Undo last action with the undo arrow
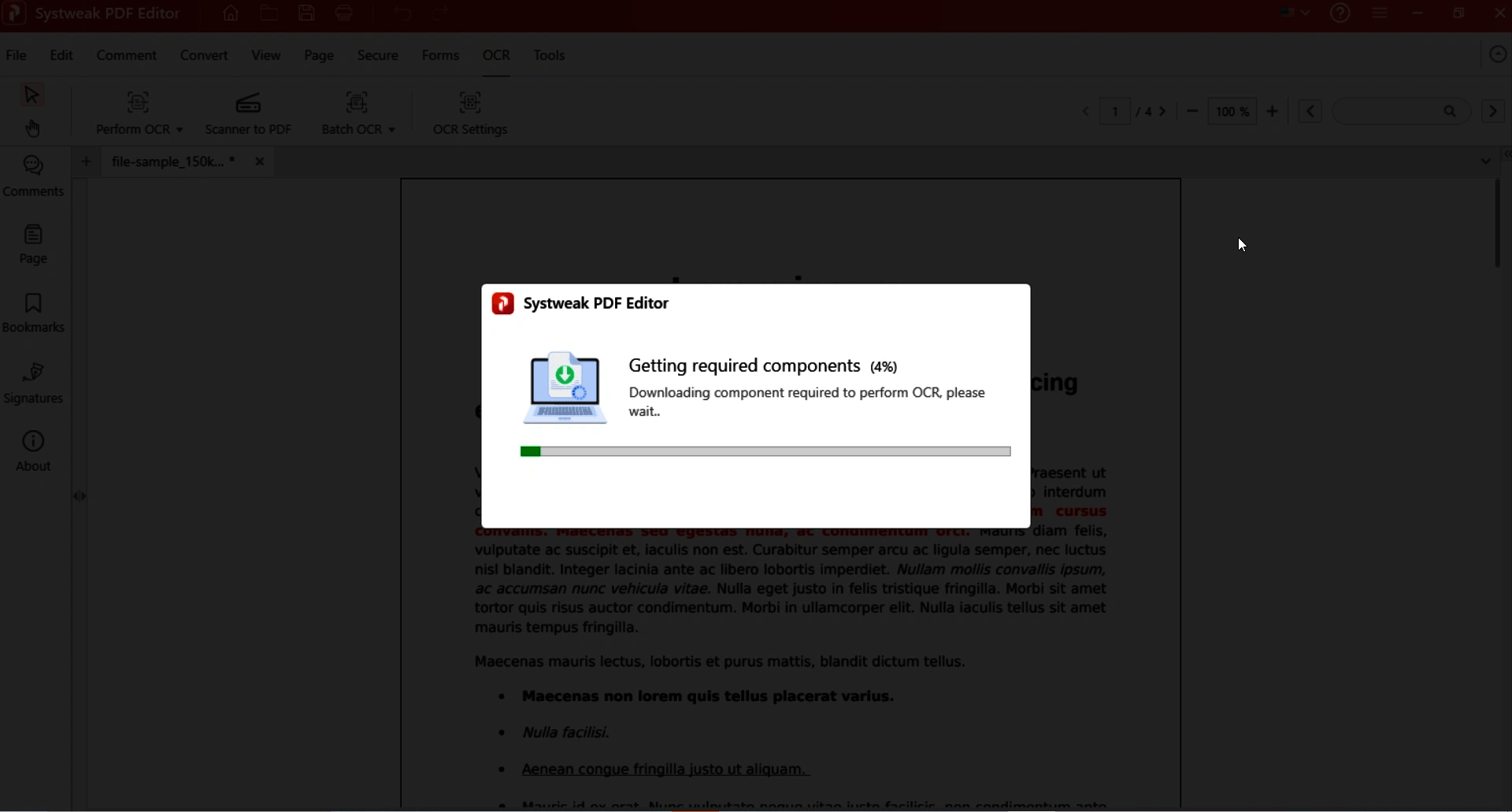This screenshot has height=812, width=1512. tap(403, 13)
